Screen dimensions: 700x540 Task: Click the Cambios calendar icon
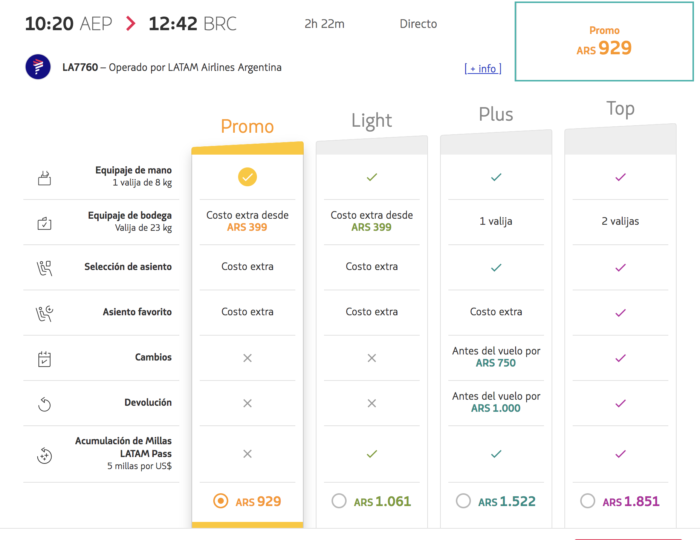tap(45, 358)
